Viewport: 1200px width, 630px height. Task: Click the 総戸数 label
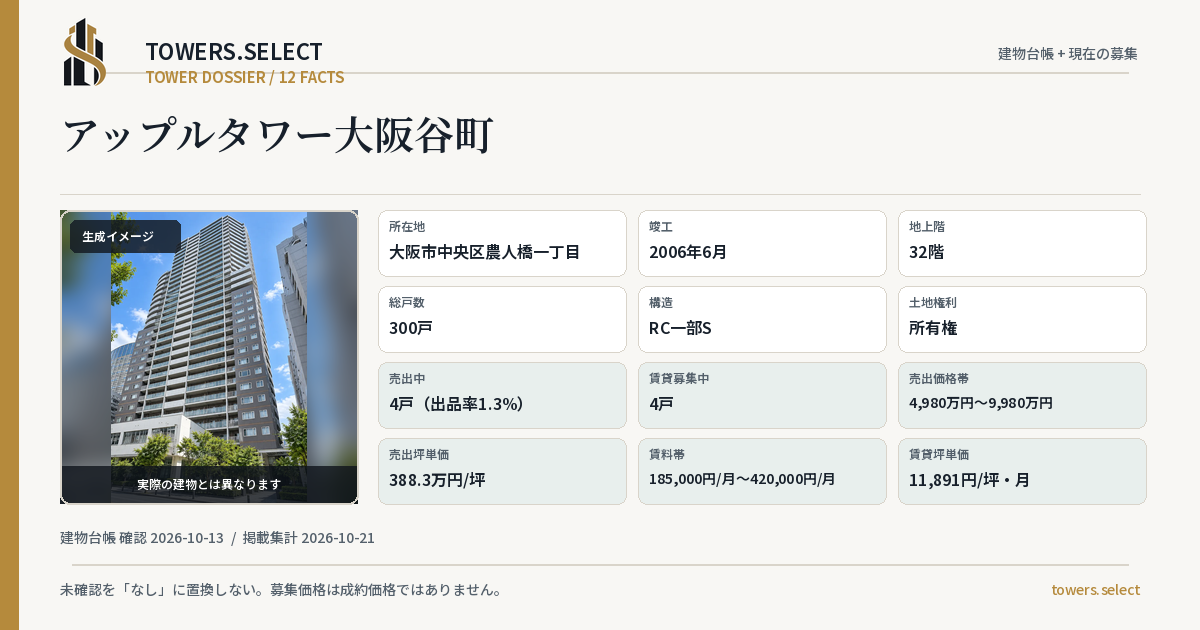[407, 302]
